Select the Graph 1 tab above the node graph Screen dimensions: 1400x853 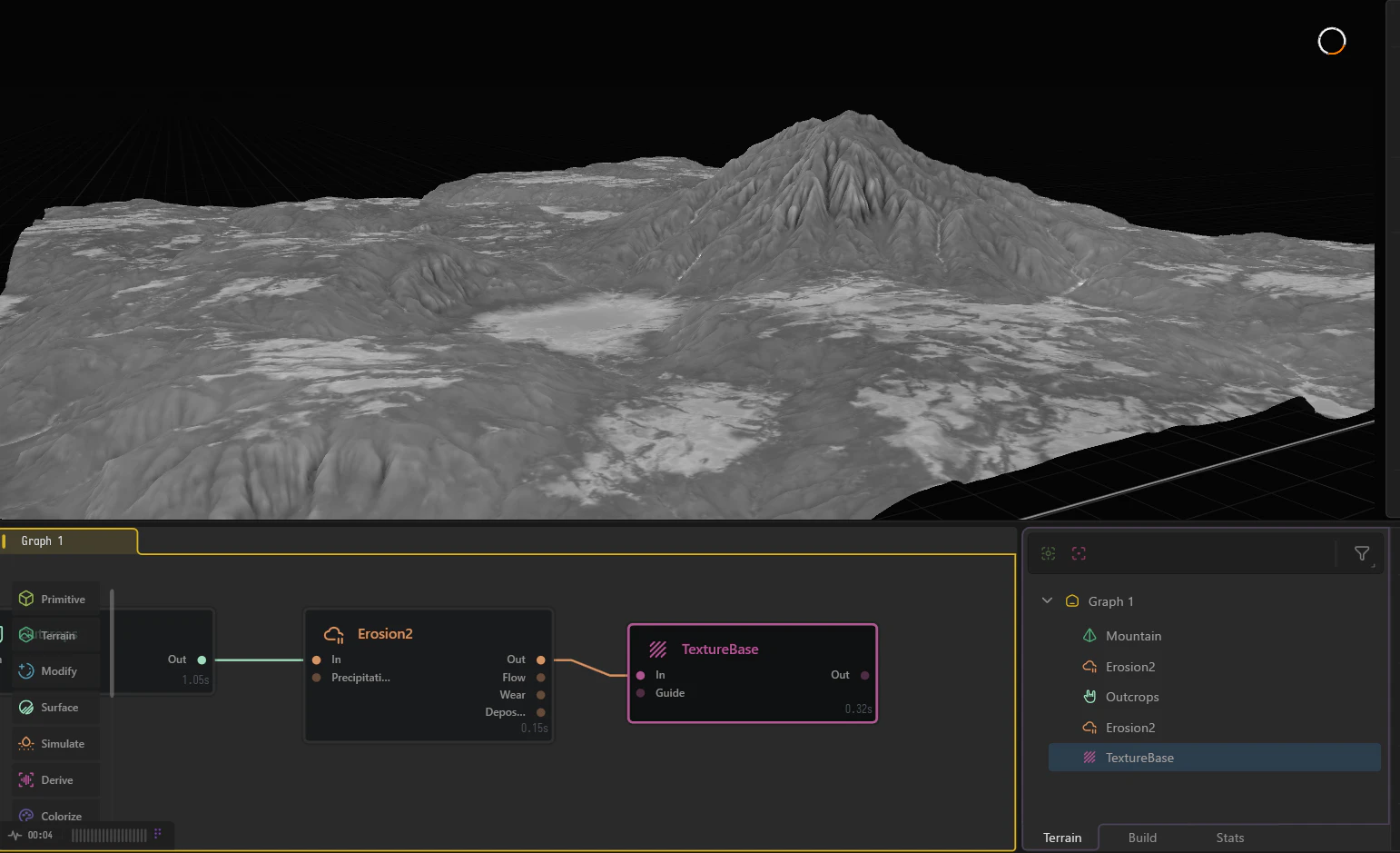[x=69, y=541]
